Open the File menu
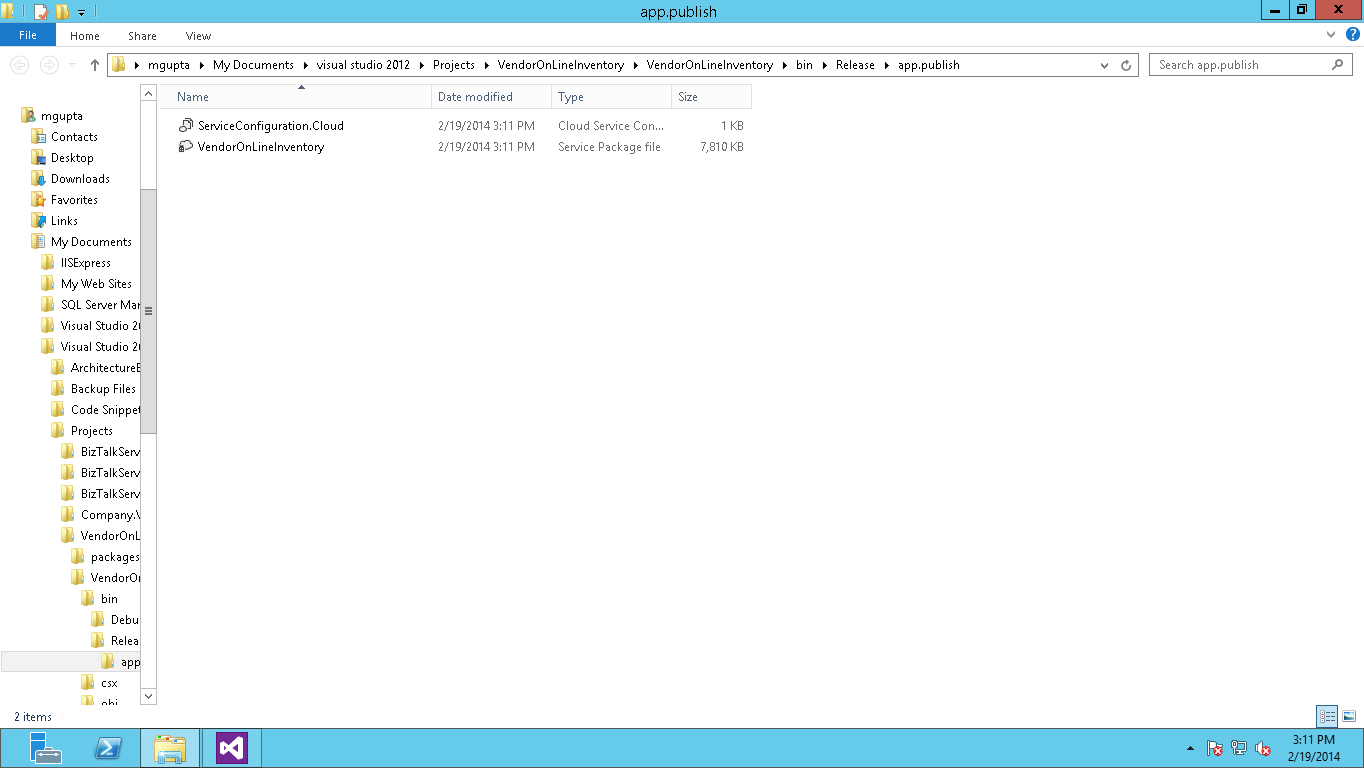Image resolution: width=1364 pixels, height=768 pixels. [28, 35]
